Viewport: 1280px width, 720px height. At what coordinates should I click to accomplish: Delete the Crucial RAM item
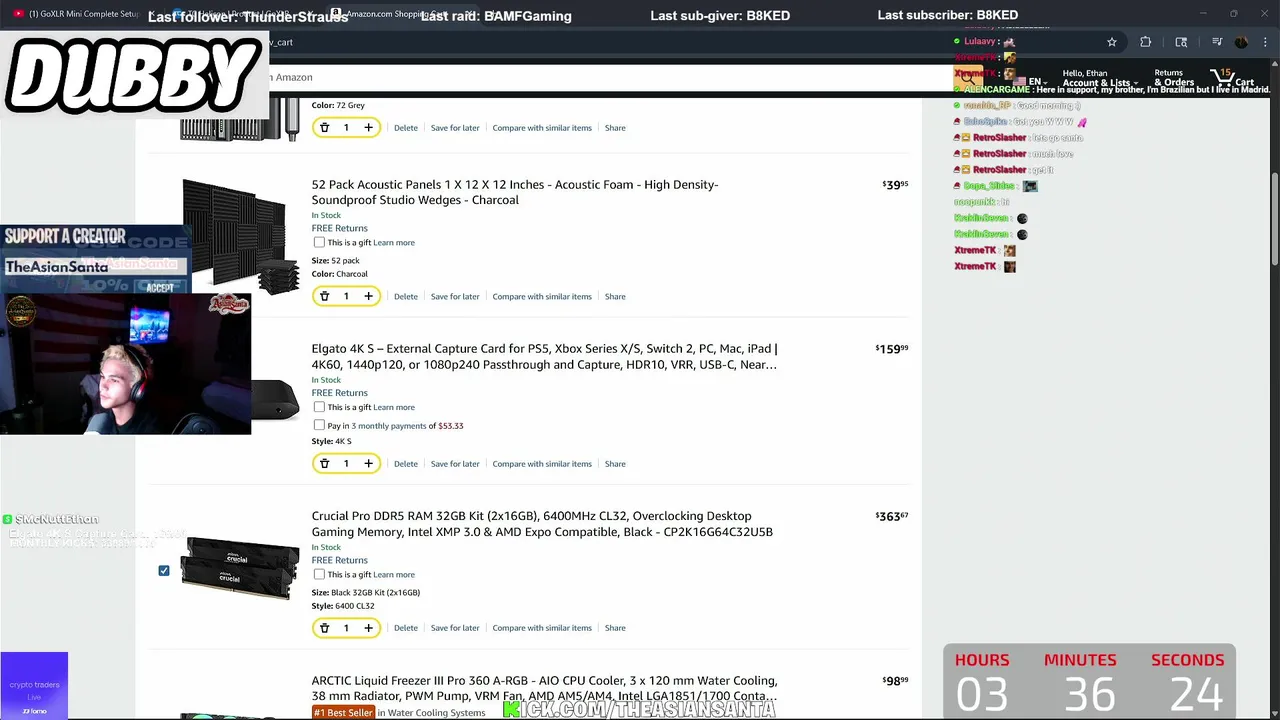click(406, 628)
